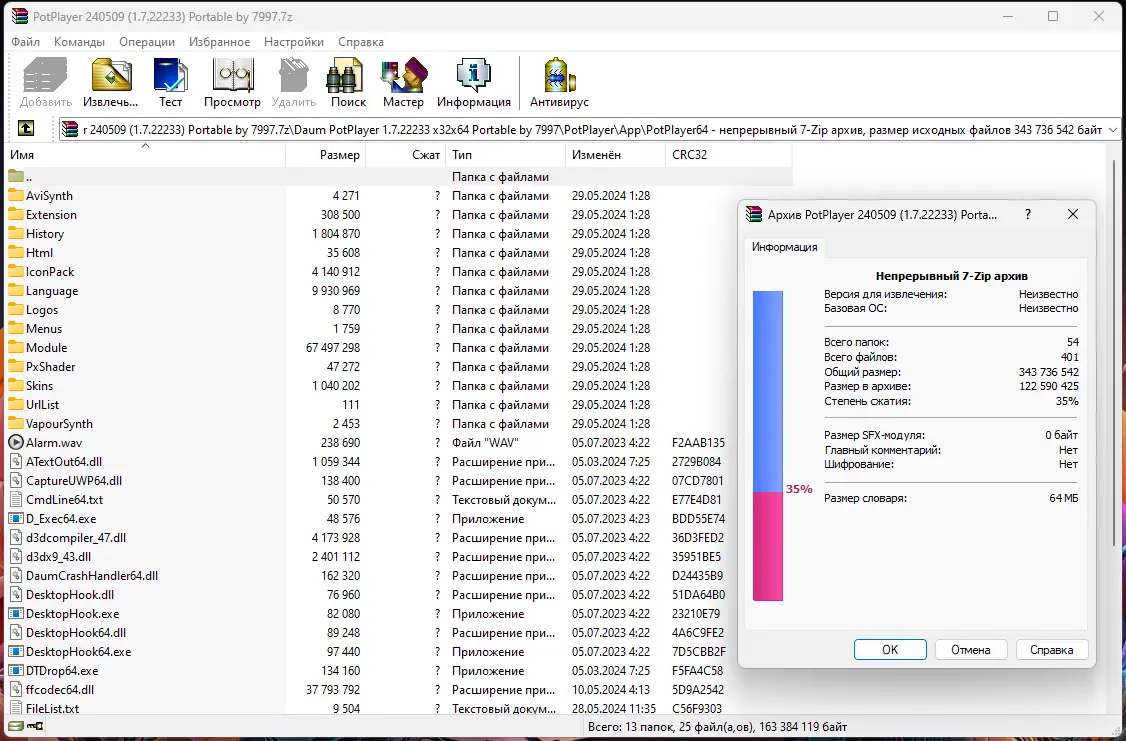Open the Команды menu
The image size is (1126, 741).
[79, 42]
